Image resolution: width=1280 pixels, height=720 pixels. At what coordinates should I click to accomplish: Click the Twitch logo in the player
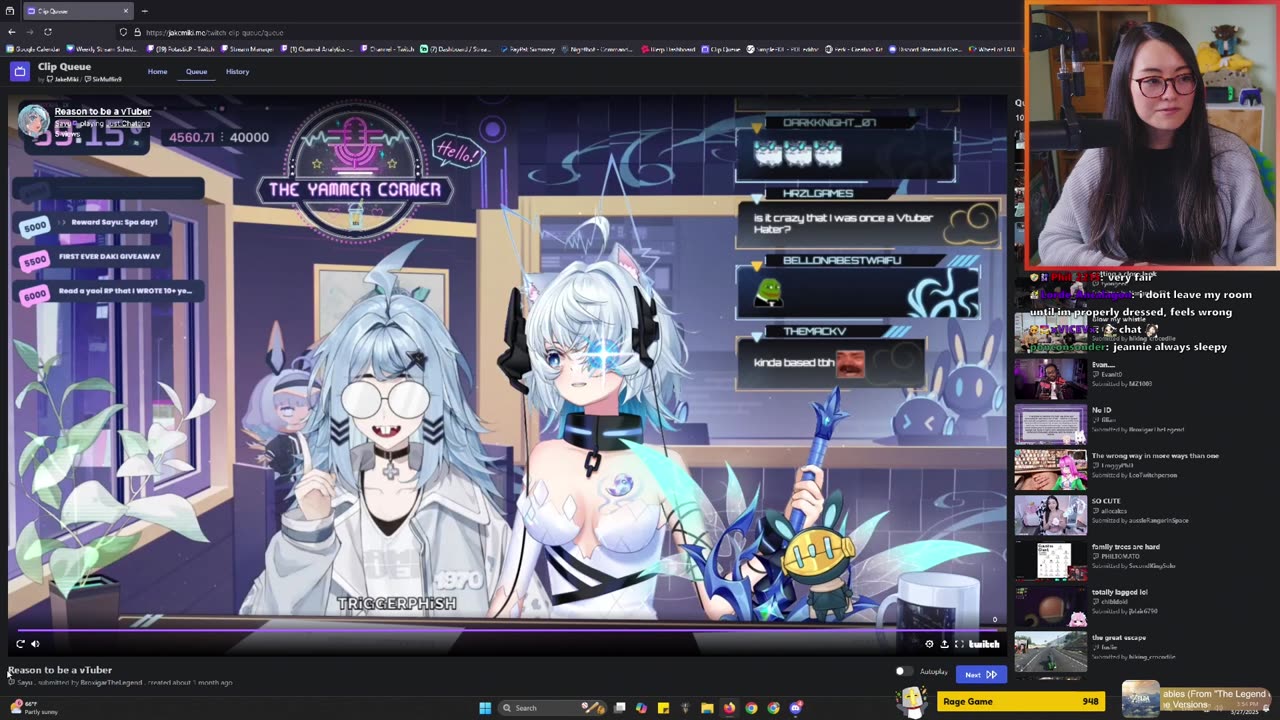[x=984, y=644]
